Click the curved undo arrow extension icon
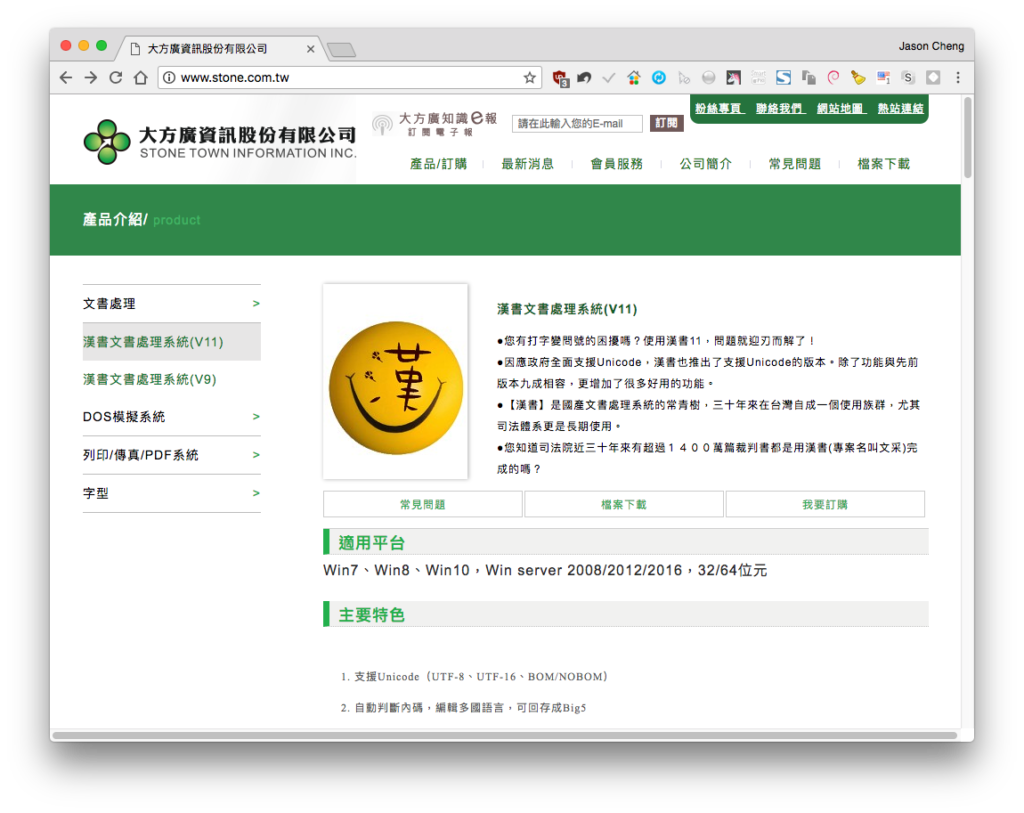This screenshot has width=1024, height=813. pos(584,78)
